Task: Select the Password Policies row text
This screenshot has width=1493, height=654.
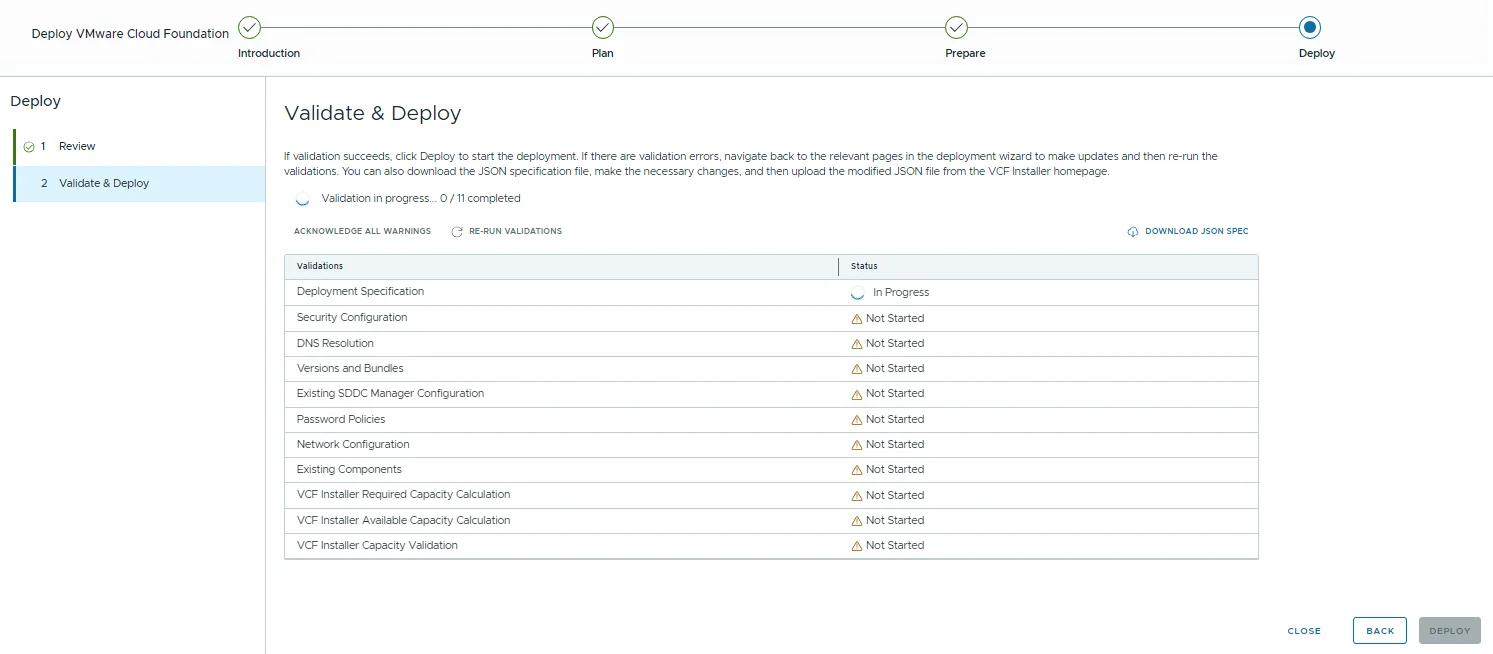Action: coord(341,419)
